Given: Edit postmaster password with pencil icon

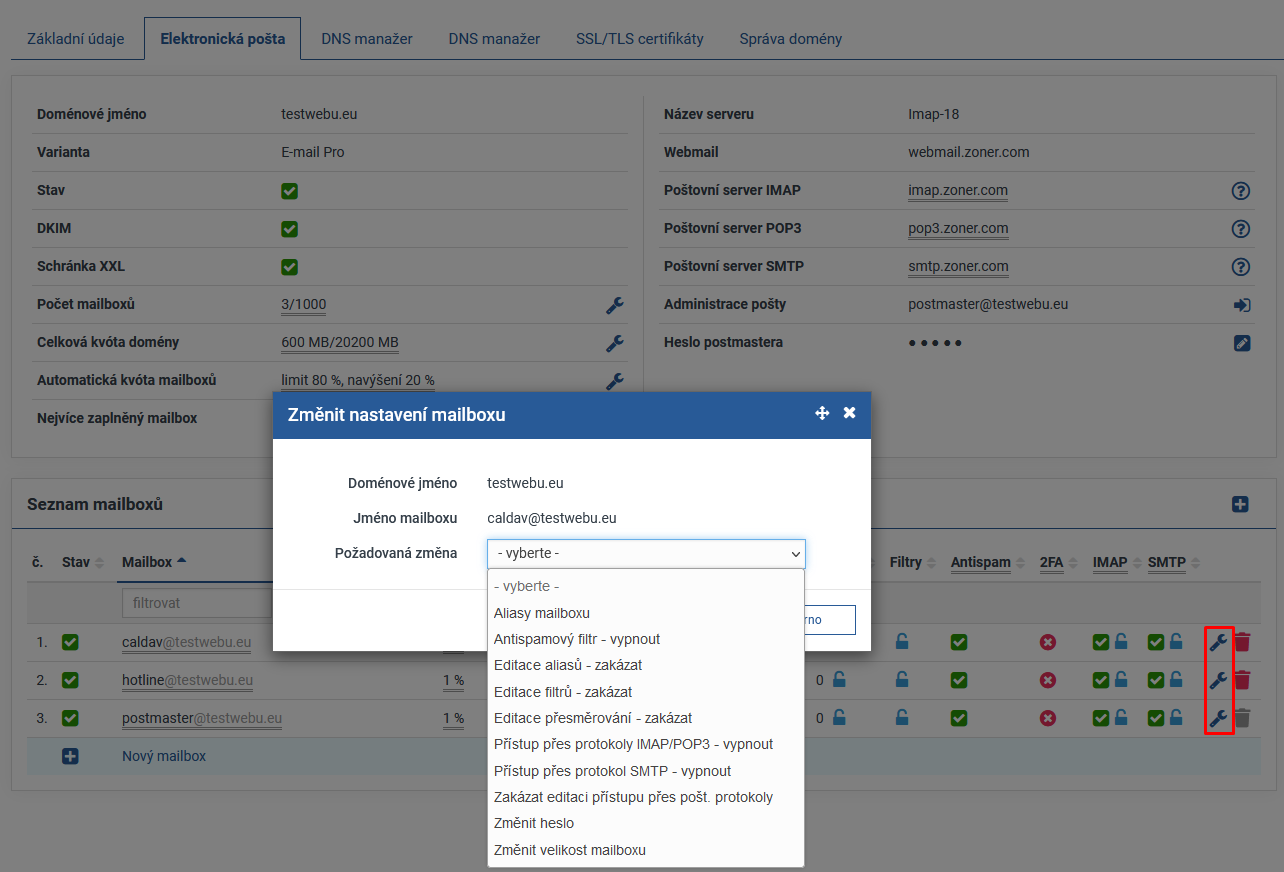Looking at the screenshot, I should (1241, 343).
